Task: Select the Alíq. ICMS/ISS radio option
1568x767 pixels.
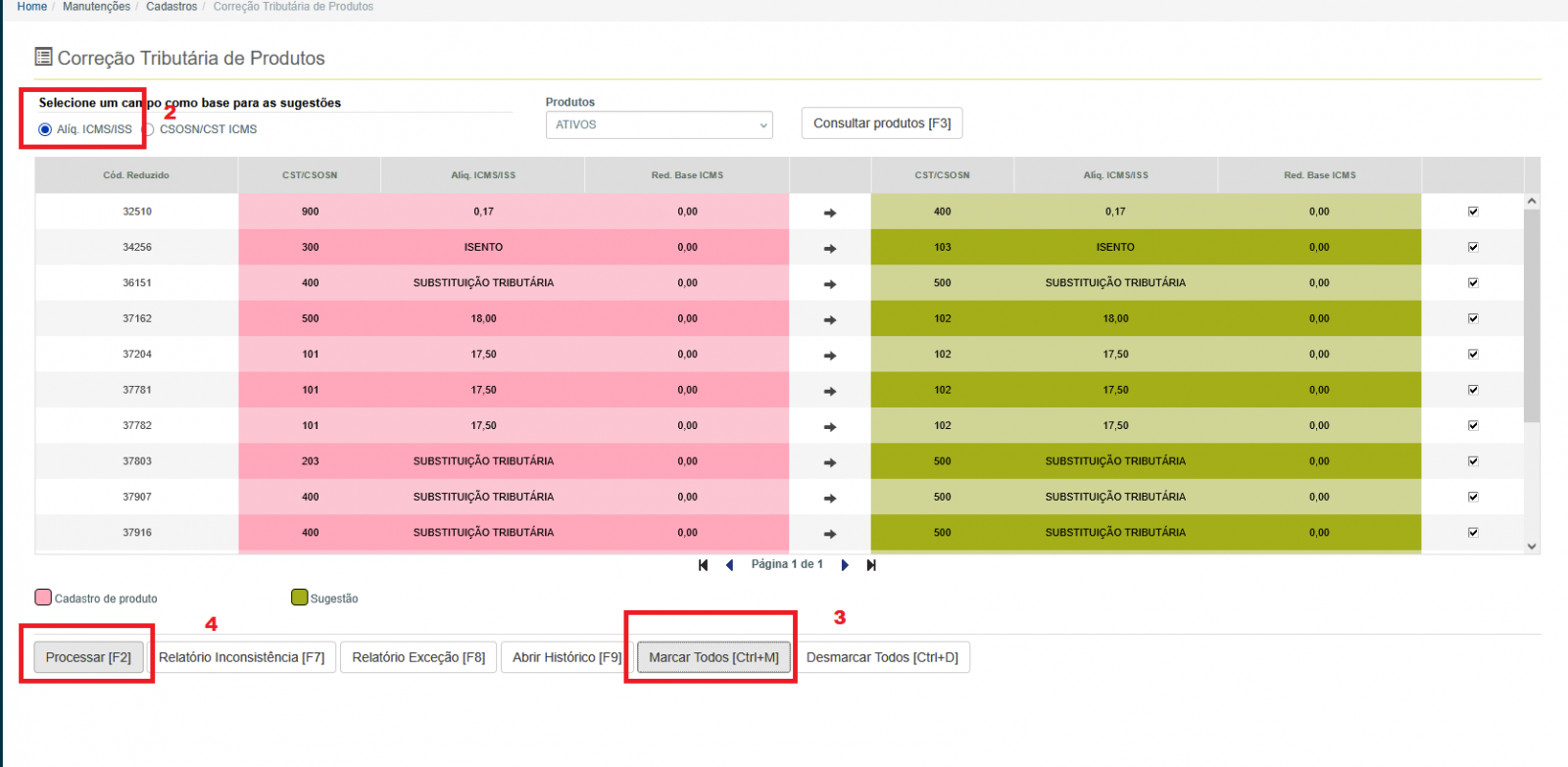Action: (45, 129)
